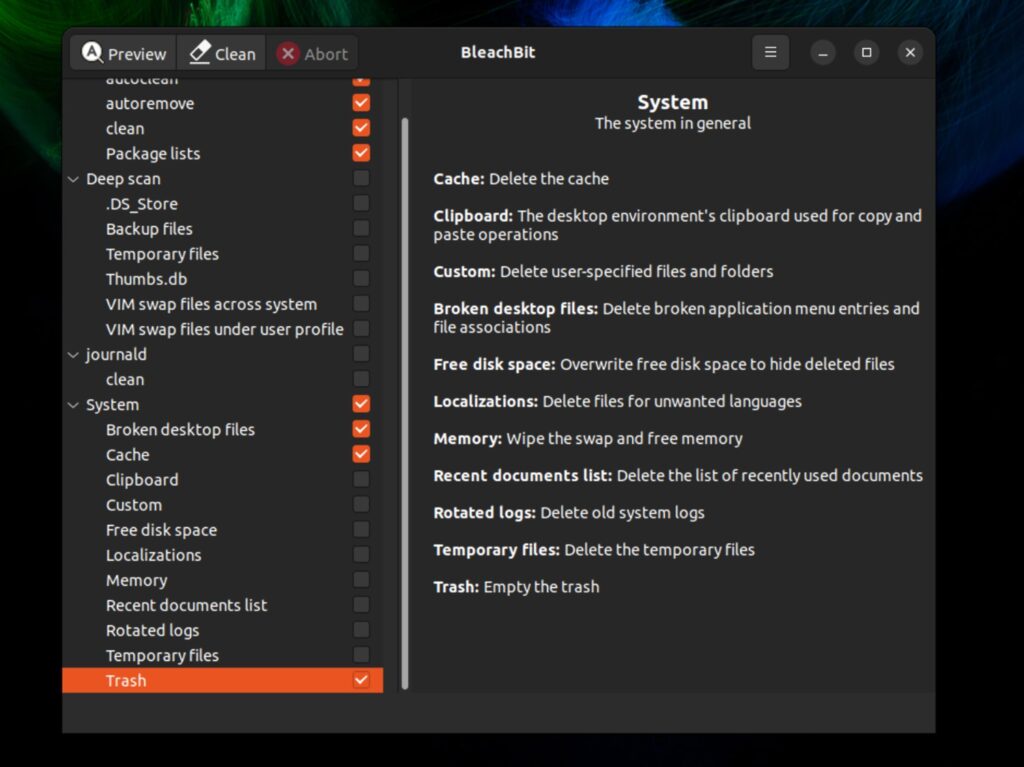This screenshot has width=1024, height=767.
Task: Disable the Broken desktop files checkbox
Action: tap(360, 428)
